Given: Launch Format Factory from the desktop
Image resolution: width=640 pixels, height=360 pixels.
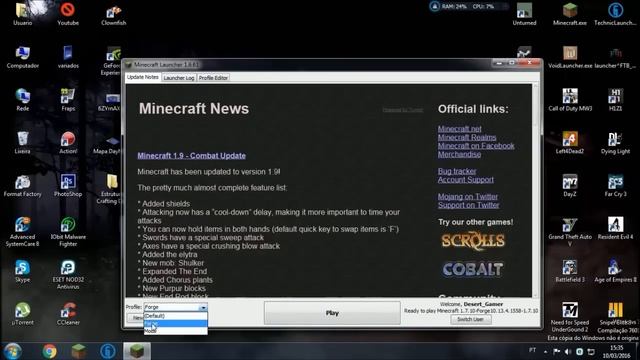Looking at the screenshot, I should 22,185.
